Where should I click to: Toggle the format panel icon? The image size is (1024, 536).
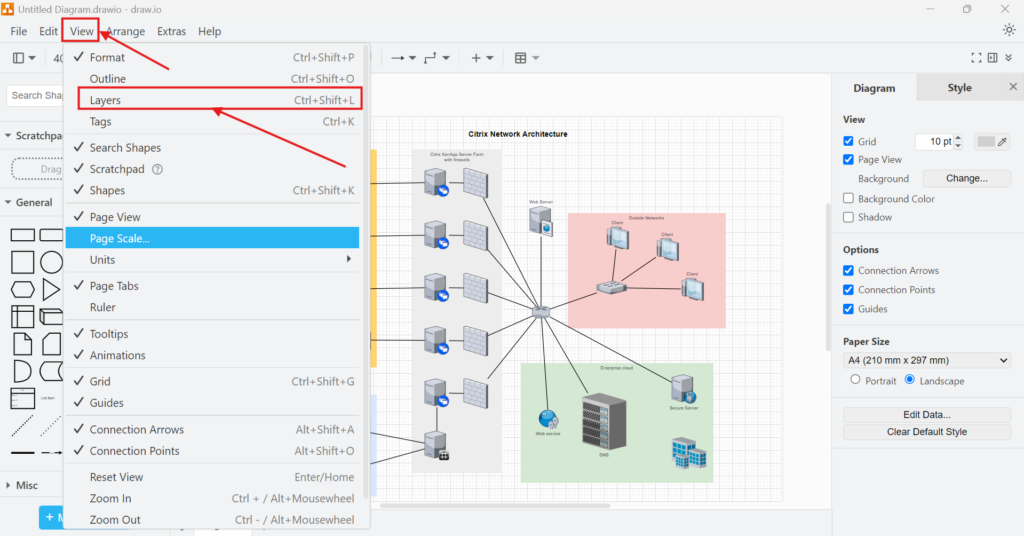click(993, 58)
